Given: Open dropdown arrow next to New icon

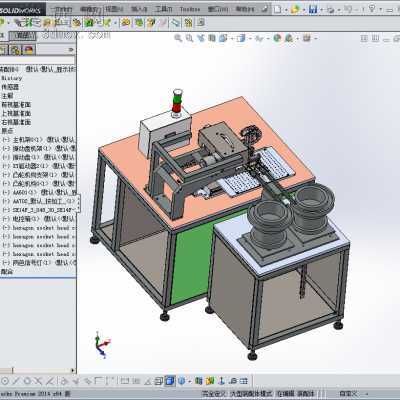Looking at the screenshot, I should (x=286, y=10).
